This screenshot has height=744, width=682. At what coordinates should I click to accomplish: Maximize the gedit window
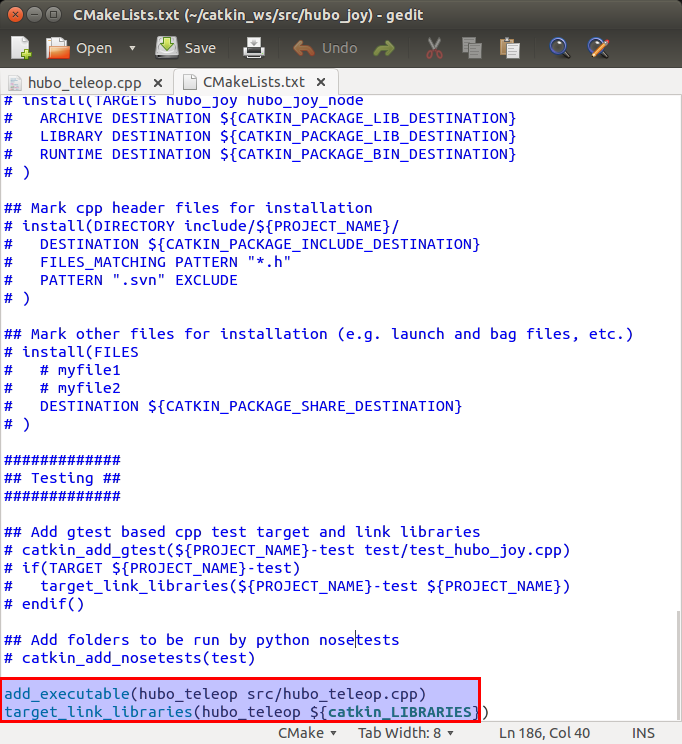click(53, 15)
